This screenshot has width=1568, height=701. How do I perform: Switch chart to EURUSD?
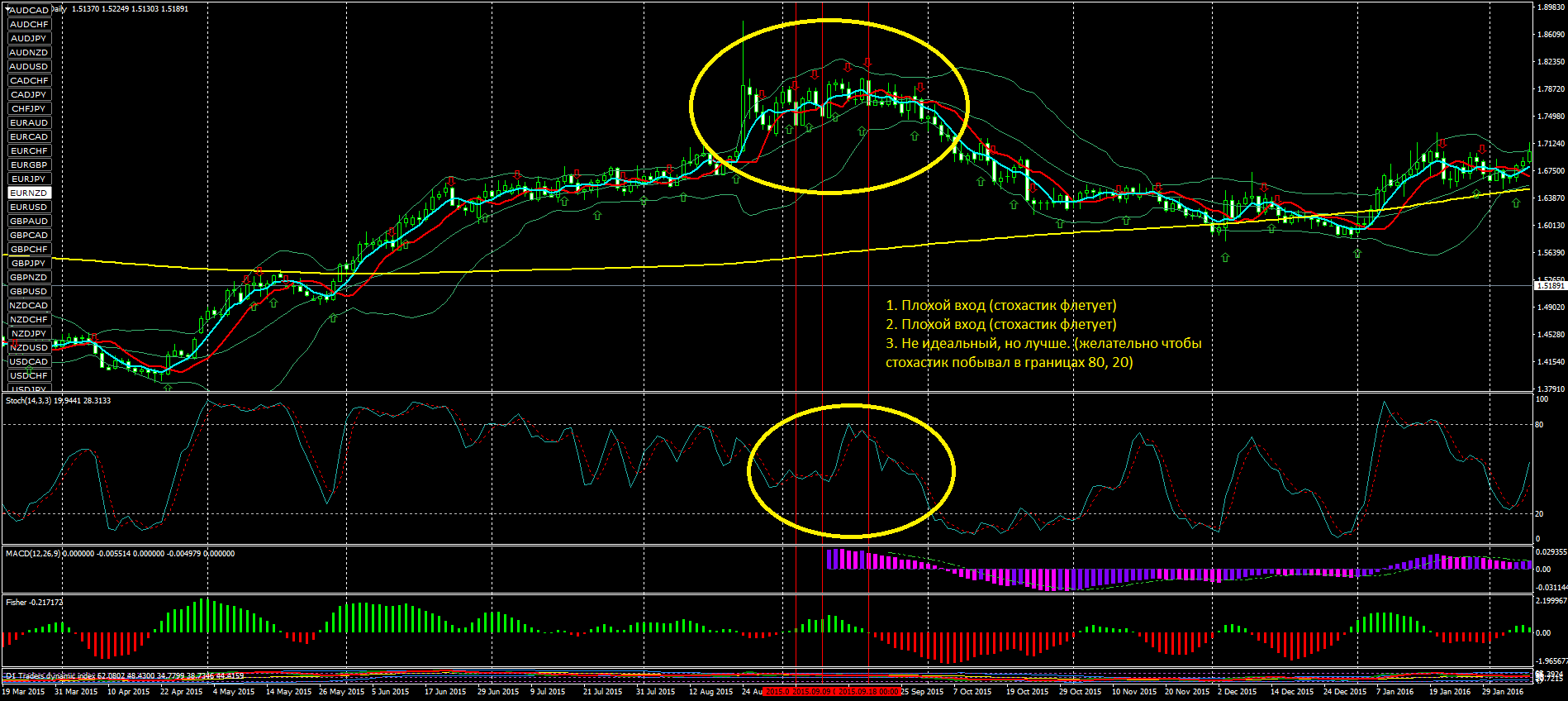(29, 207)
